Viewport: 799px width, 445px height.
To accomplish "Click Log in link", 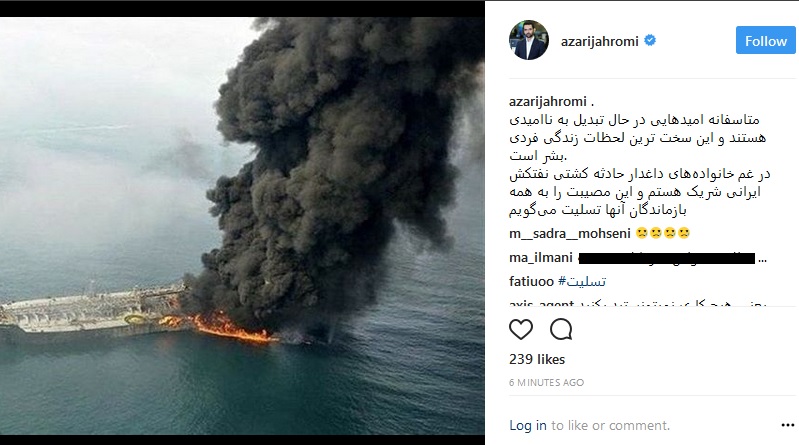I will point(527,425).
